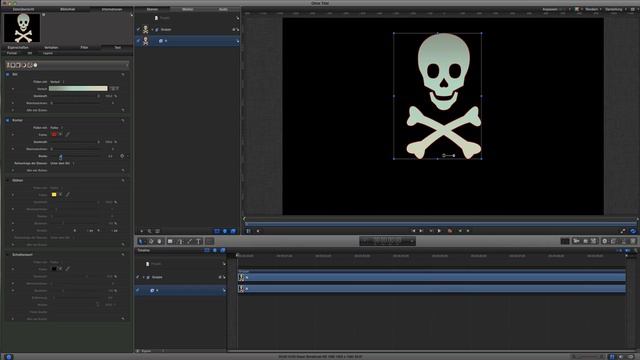640x360 pixels.
Task: Click the red Kontur color swatch
Action: (54, 134)
